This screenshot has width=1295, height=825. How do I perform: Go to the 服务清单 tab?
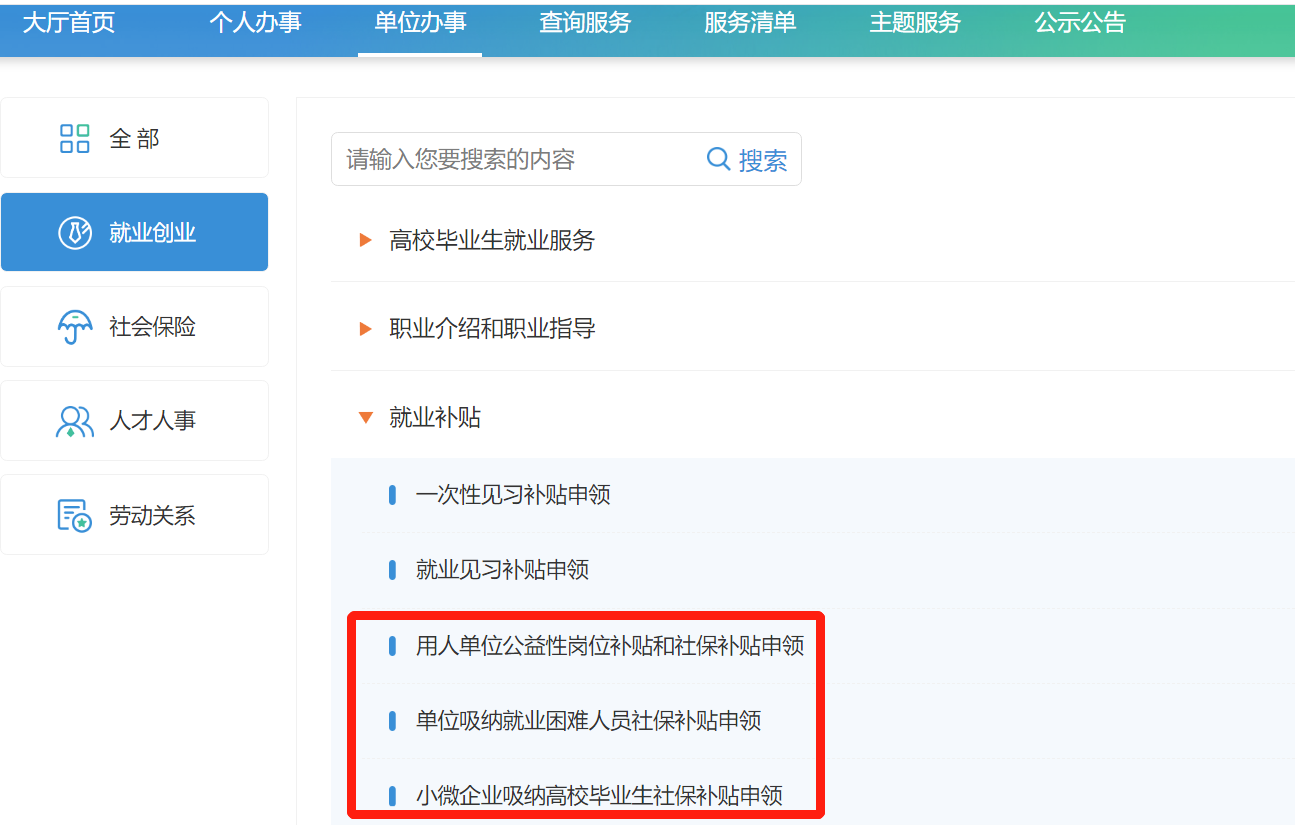750,23
